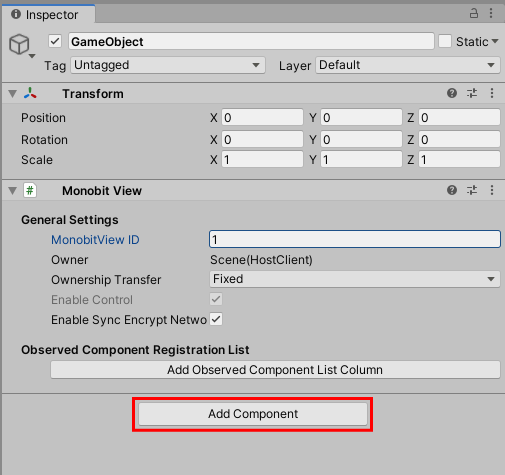Open Transform component three-dot menu

tap(492, 93)
